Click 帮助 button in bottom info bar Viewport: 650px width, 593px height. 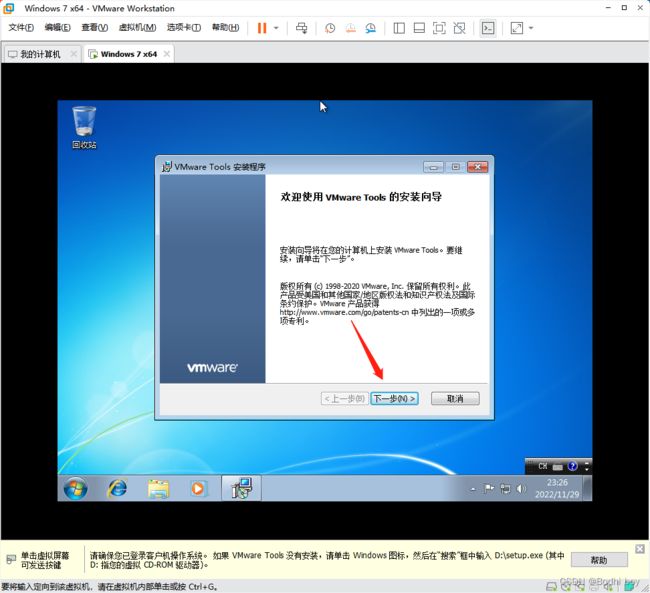(599, 560)
